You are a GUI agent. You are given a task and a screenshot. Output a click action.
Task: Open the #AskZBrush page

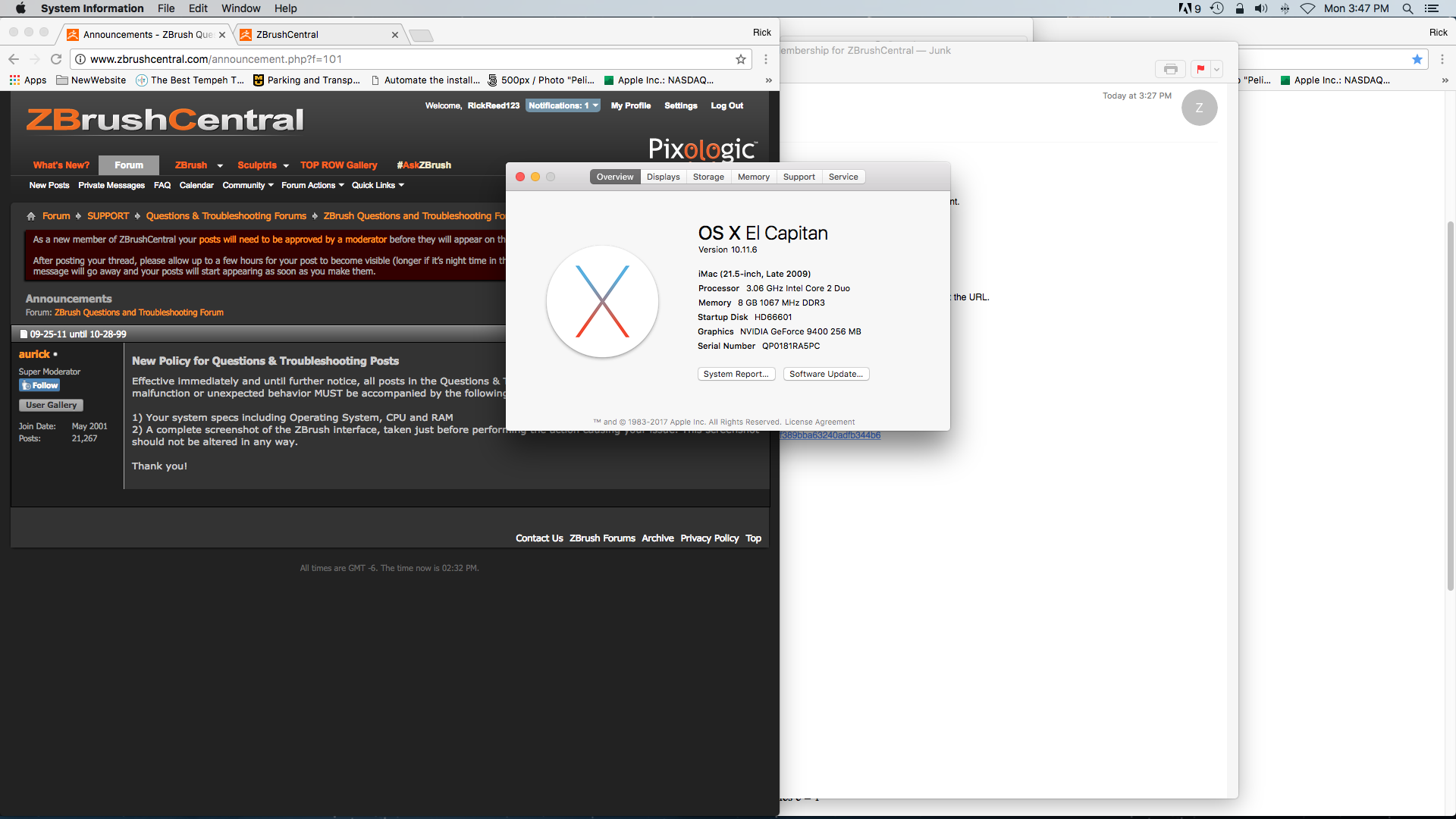(424, 165)
